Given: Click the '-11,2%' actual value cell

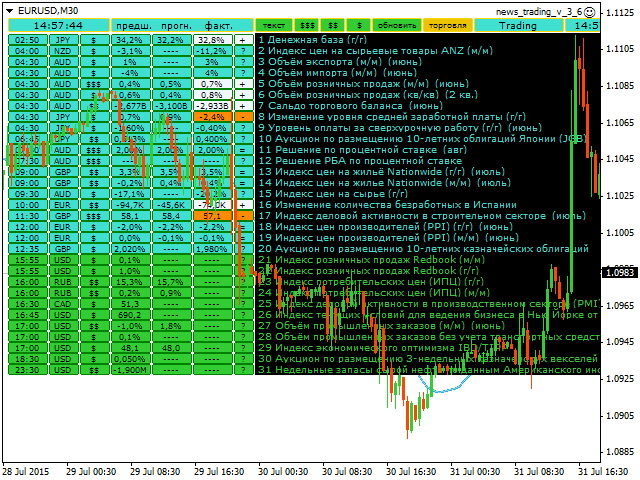Looking at the screenshot, I should (x=212, y=51).
